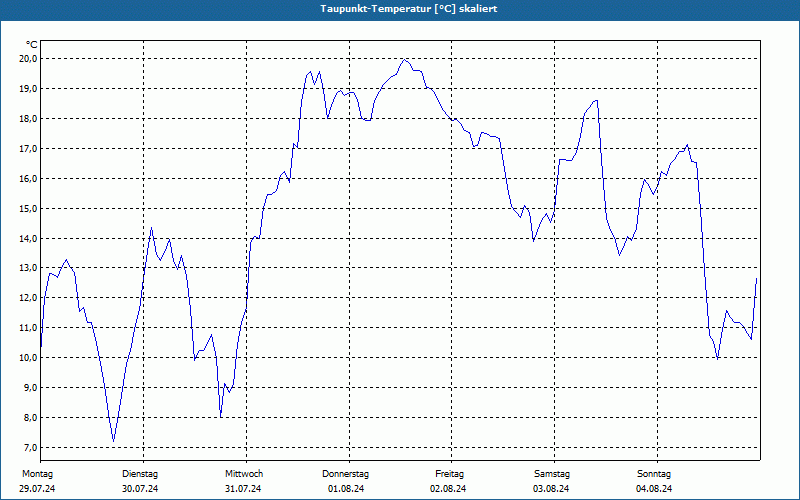
Task: Click the date 04.08.24
Action: 654,489
